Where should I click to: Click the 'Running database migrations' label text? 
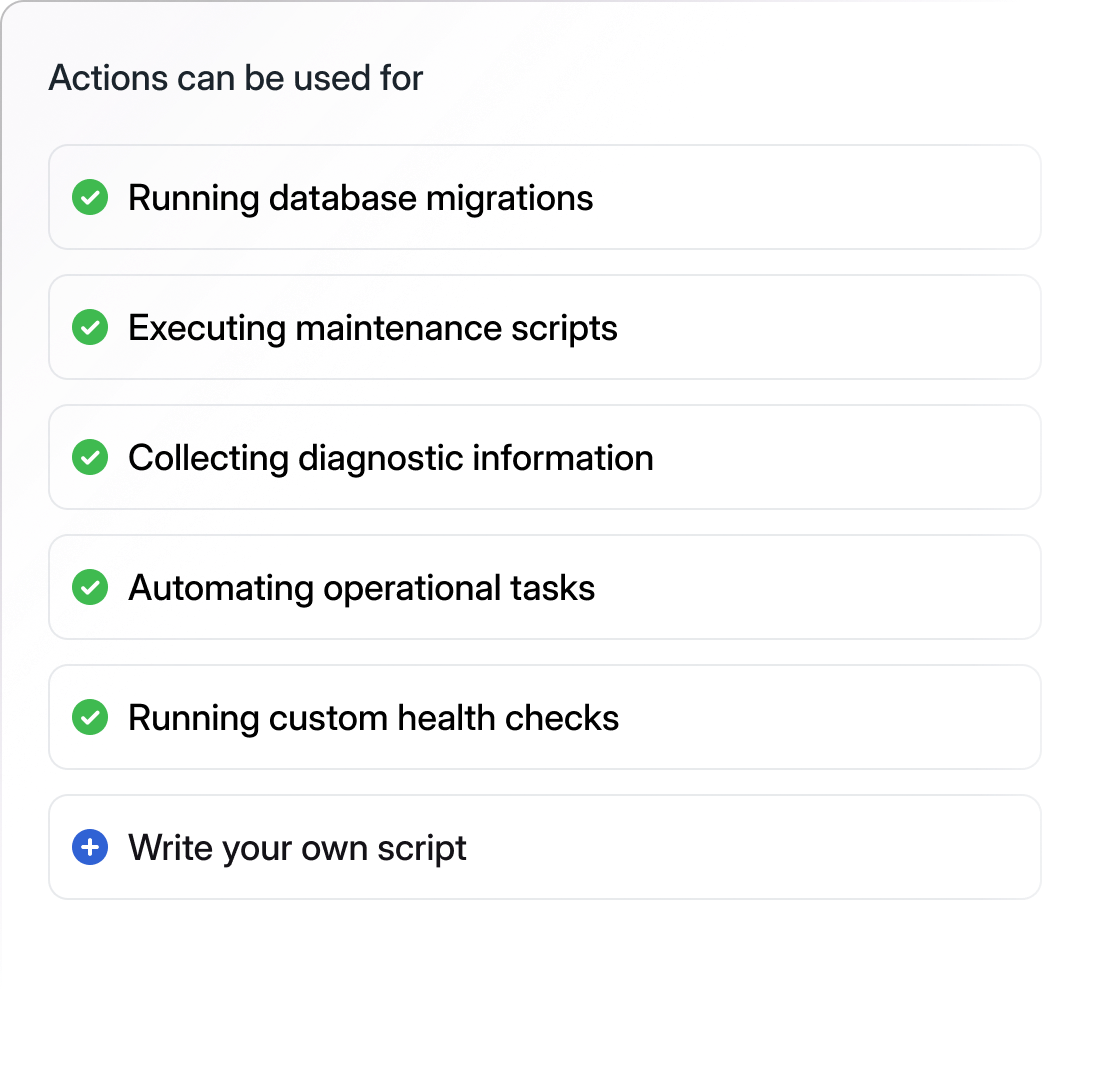pyautogui.click(x=360, y=198)
